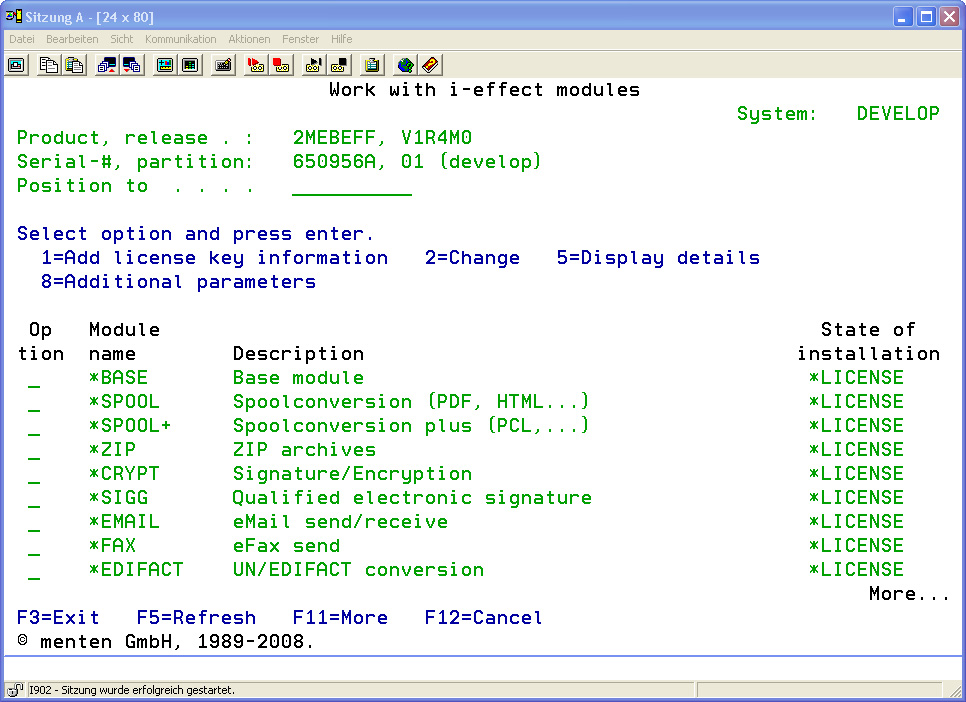The image size is (966, 702).
Task: Click the option field beside *BASE module
Action: (x=34, y=380)
